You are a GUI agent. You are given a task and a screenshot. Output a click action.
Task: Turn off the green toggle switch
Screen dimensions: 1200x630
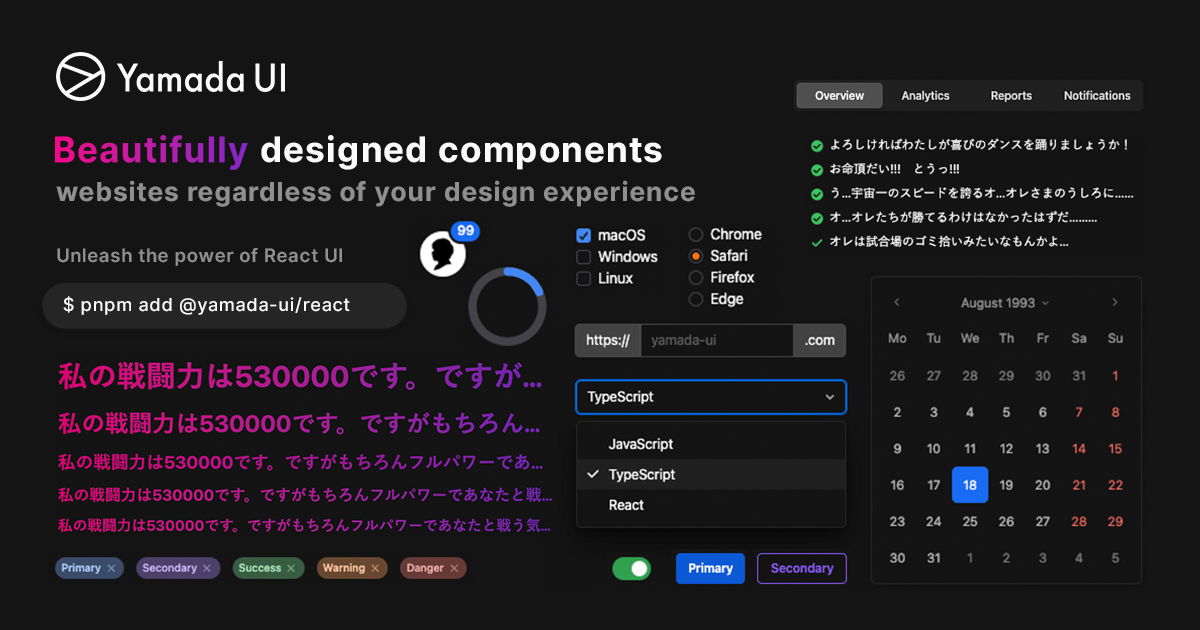[x=631, y=569]
